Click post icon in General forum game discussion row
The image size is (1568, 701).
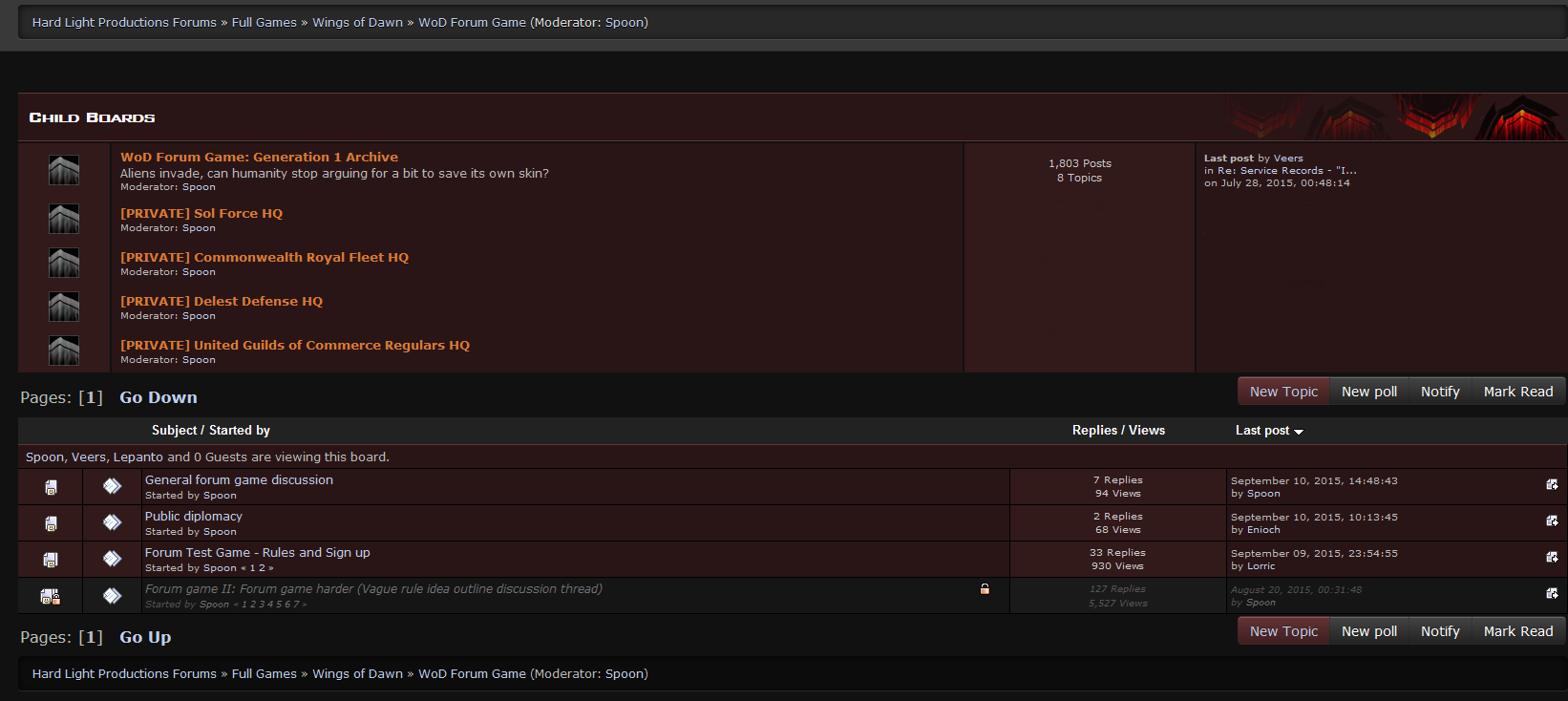(112, 486)
